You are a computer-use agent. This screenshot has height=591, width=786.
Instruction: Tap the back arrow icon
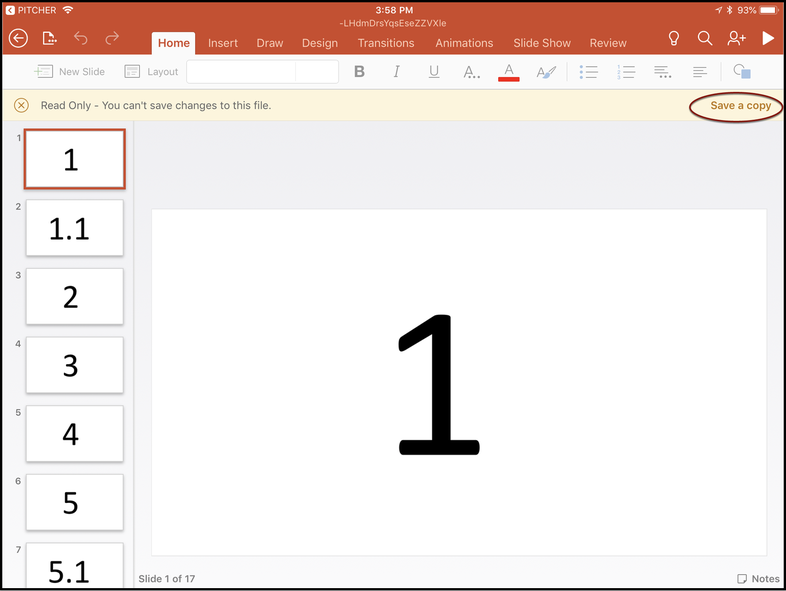[x=18, y=39]
